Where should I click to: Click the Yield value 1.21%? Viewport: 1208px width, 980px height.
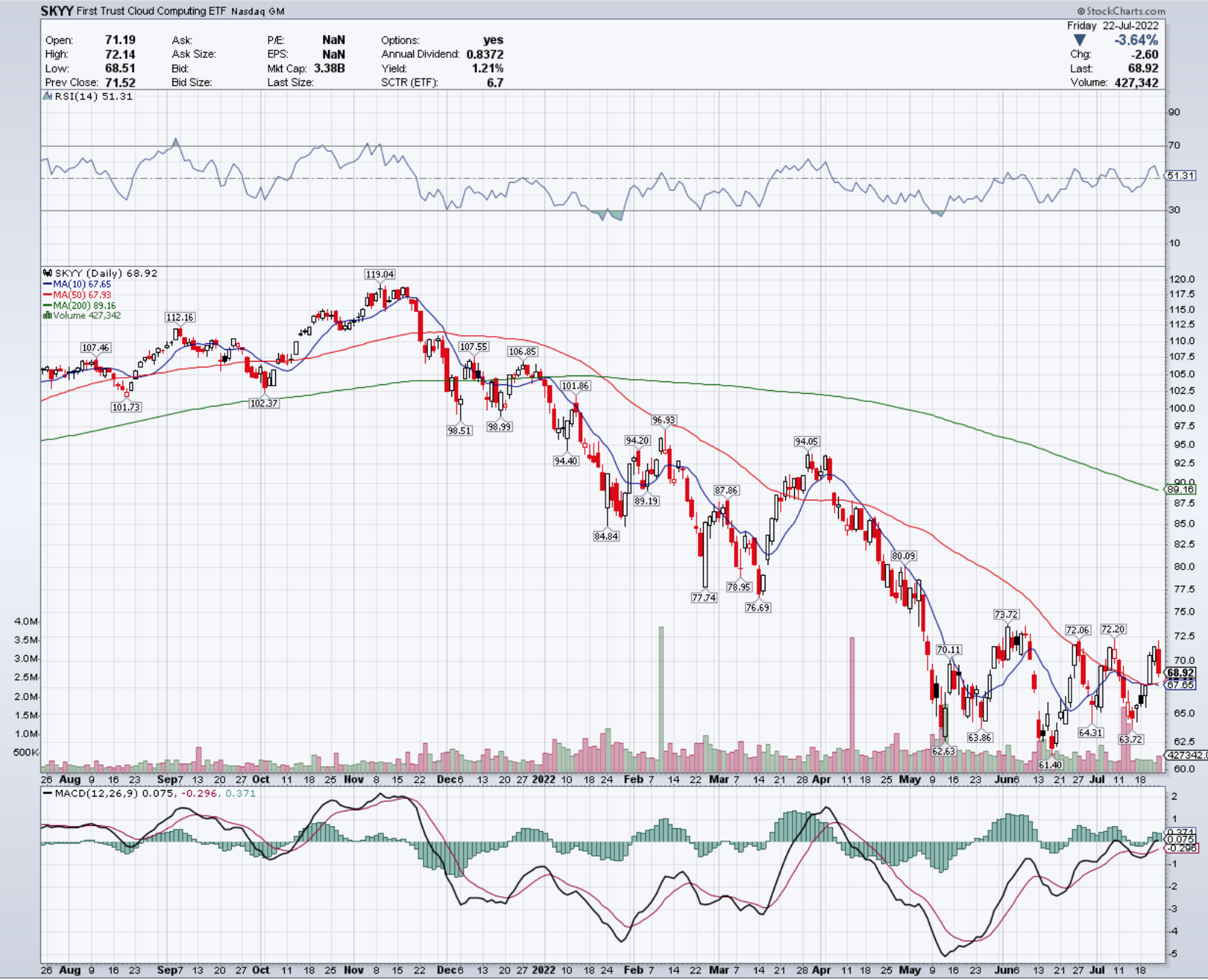[x=487, y=68]
